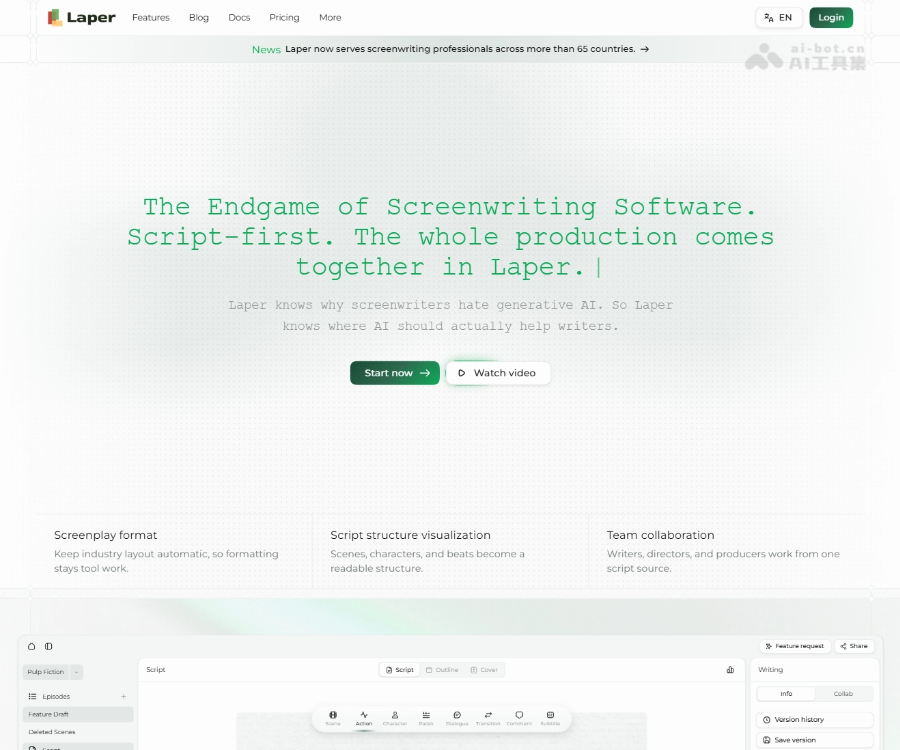This screenshot has height=750, width=900.
Task: Select the Subtitle element tool
Action: (x=550, y=718)
